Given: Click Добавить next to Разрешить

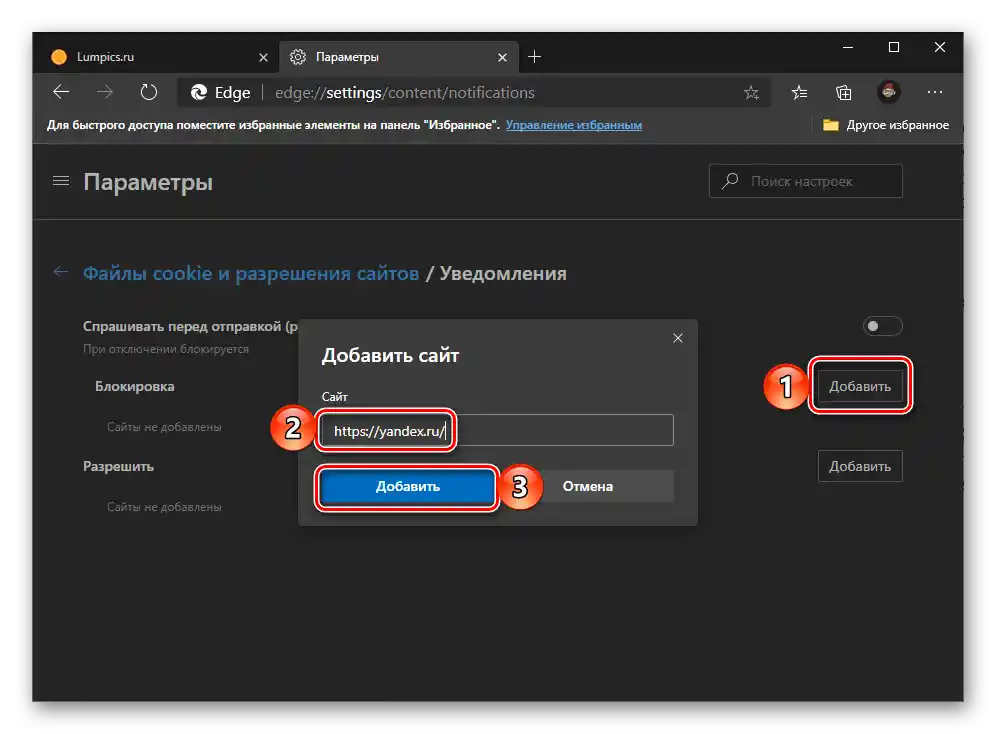Looking at the screenshot, I should click(x=860, y=466).
